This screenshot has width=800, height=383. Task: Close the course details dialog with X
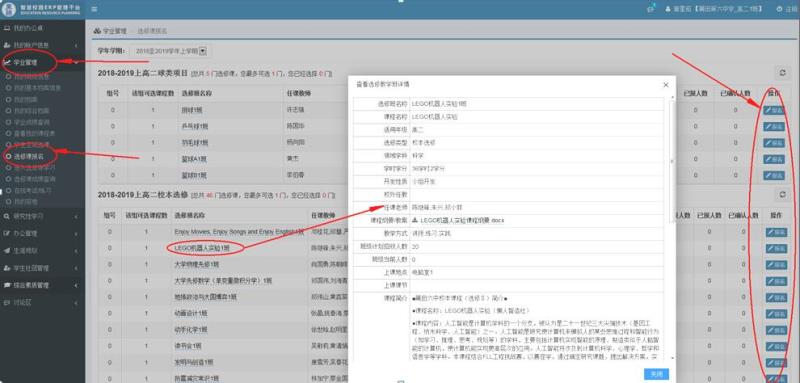[x=665, y=85]
